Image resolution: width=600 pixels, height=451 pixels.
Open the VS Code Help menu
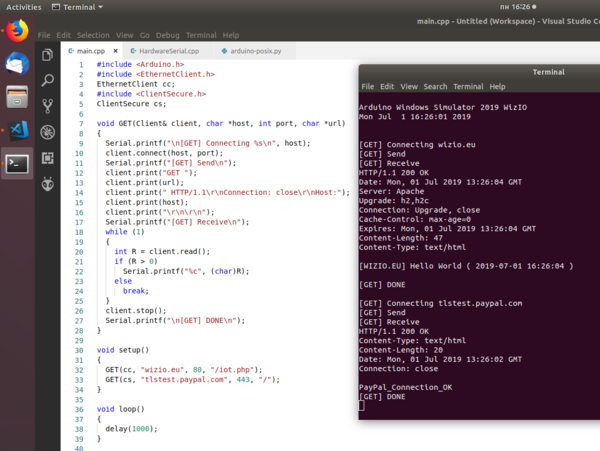tap(231, 35)
